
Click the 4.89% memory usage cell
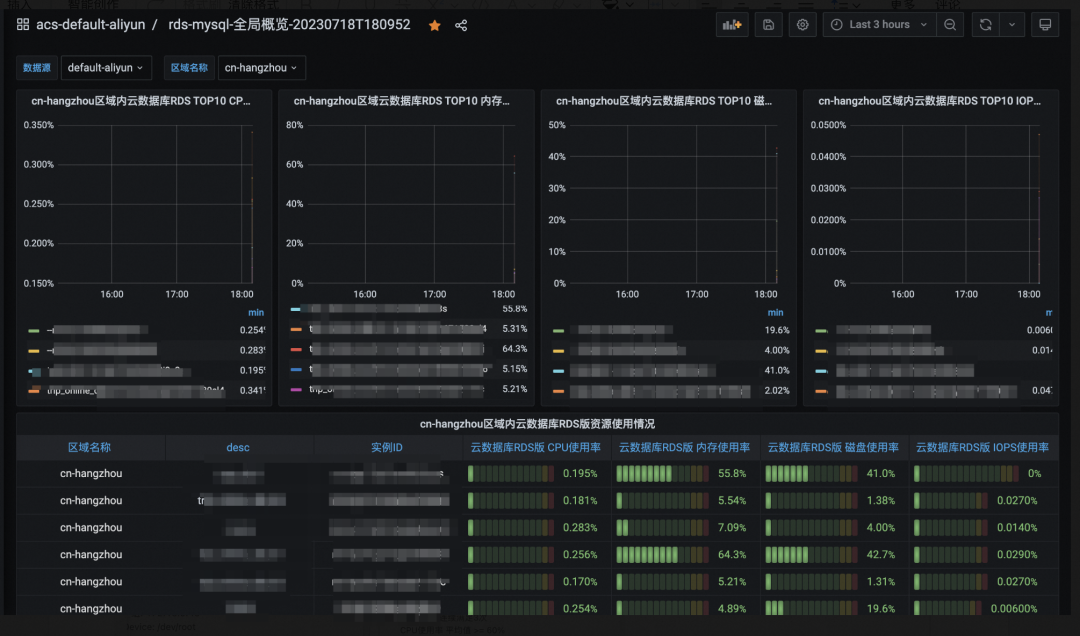pyautogui.click(x=685, y=608)
